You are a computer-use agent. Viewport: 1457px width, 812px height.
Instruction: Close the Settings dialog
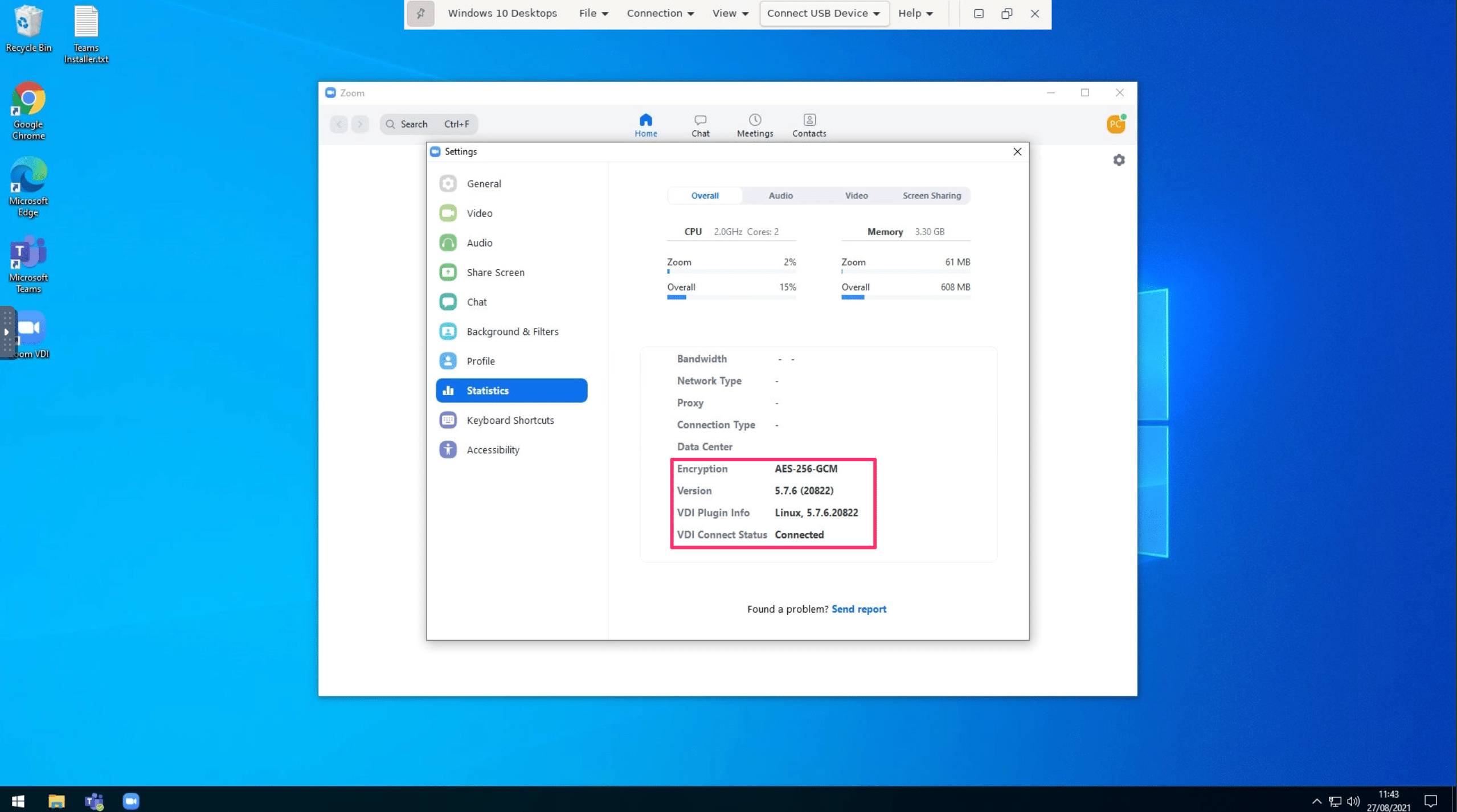[1017, 151]
